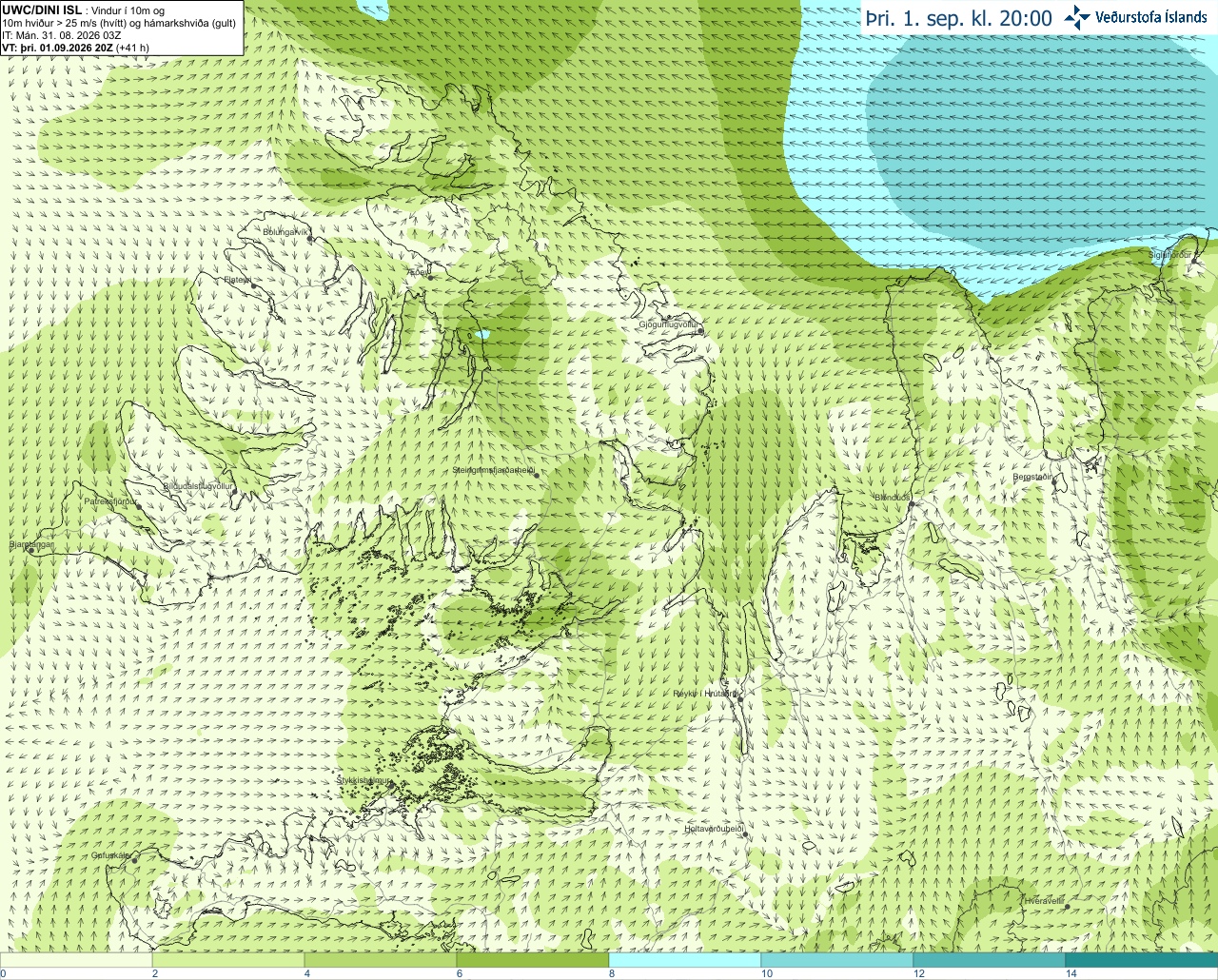
Task: Pick the 8–10 m/s light cyan legend swatch
Action: [685, 959]
